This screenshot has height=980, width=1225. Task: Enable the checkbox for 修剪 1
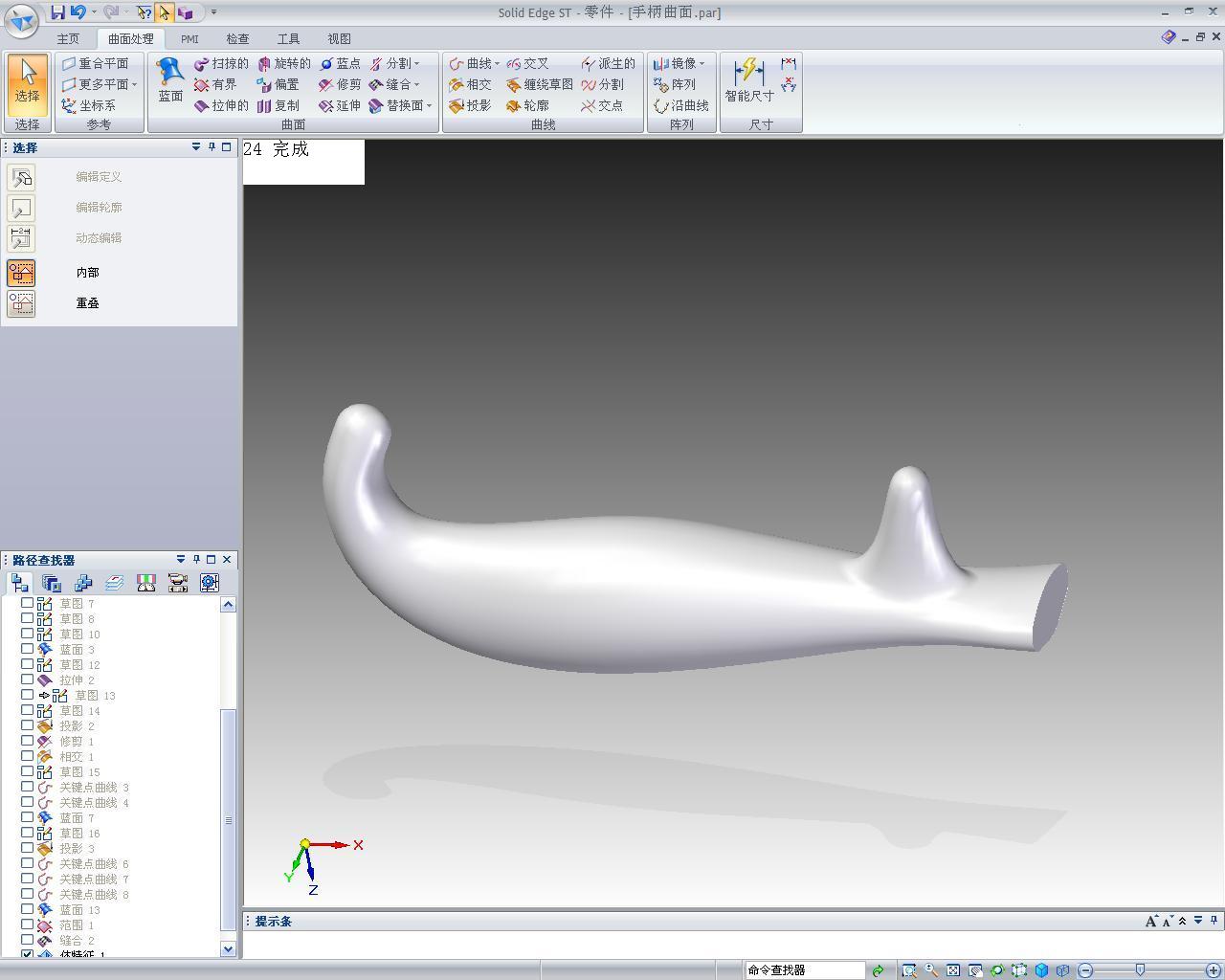click(x=28, y=741)
